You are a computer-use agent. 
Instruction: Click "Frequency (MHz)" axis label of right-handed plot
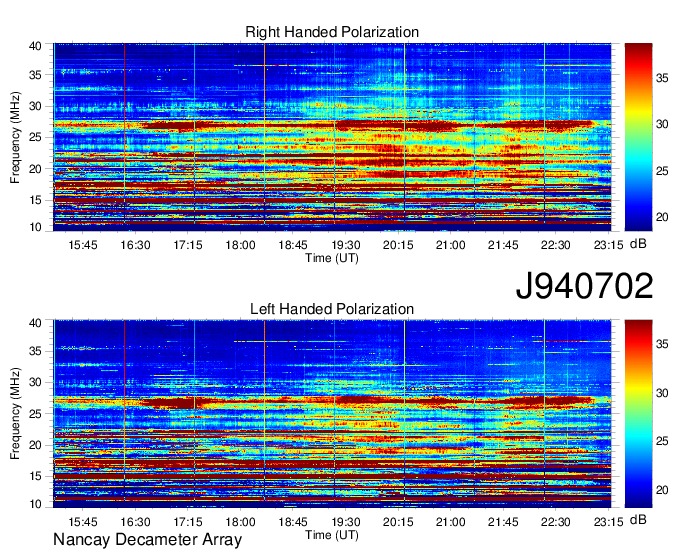[x=15, y=137]
